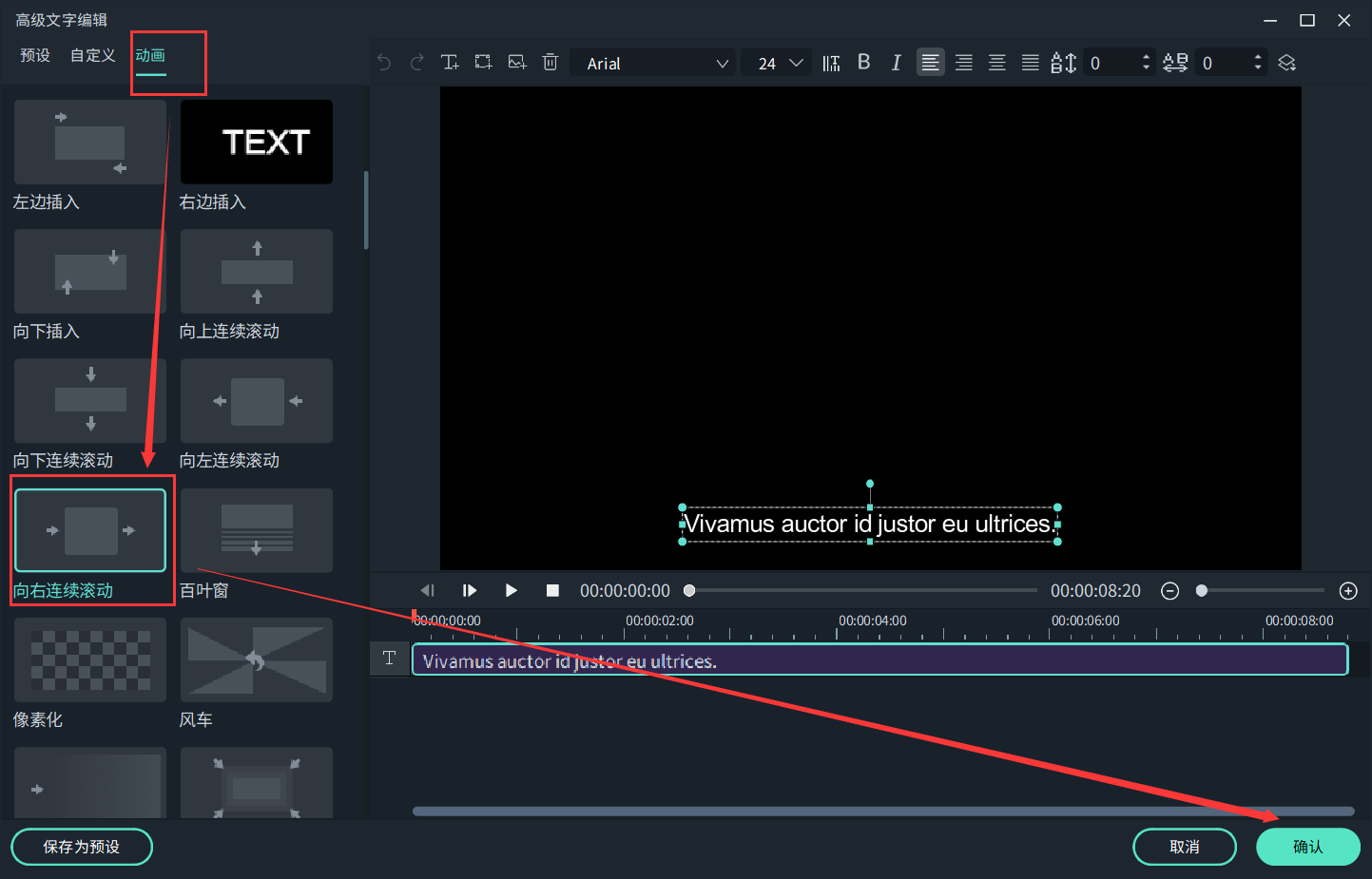Click the timeline zoom slider handle
This screenshot has width=1372, height=879.
[x=1202, y=591]
